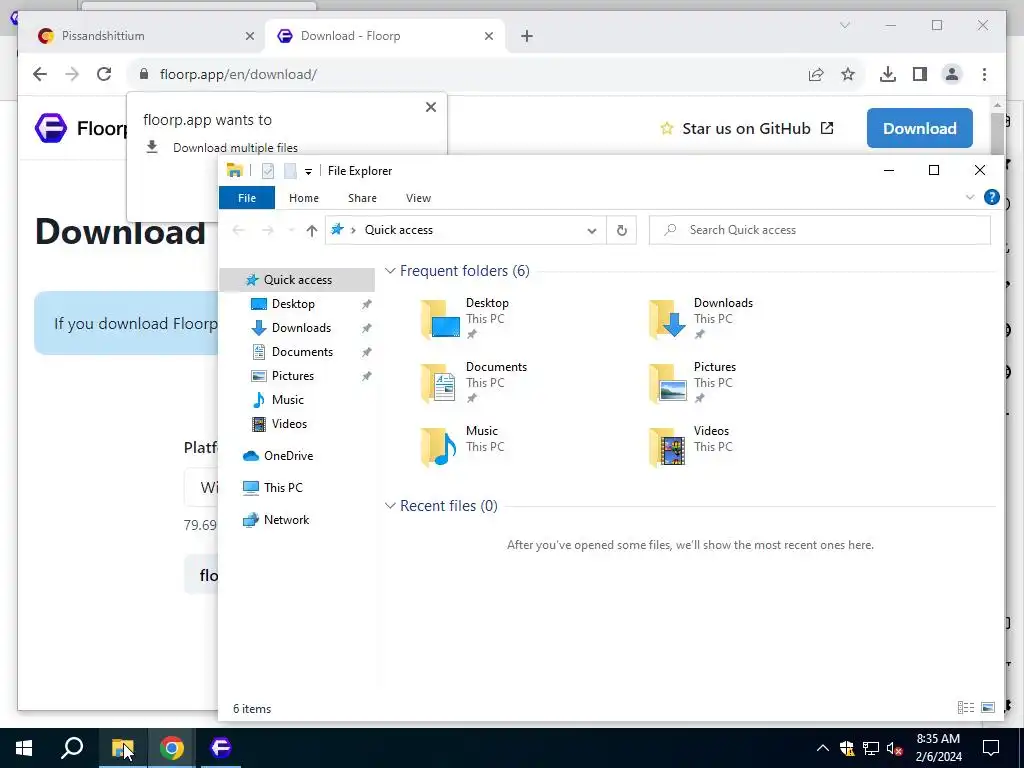Click the blue Download button on Floorp page

click(920, 128)
